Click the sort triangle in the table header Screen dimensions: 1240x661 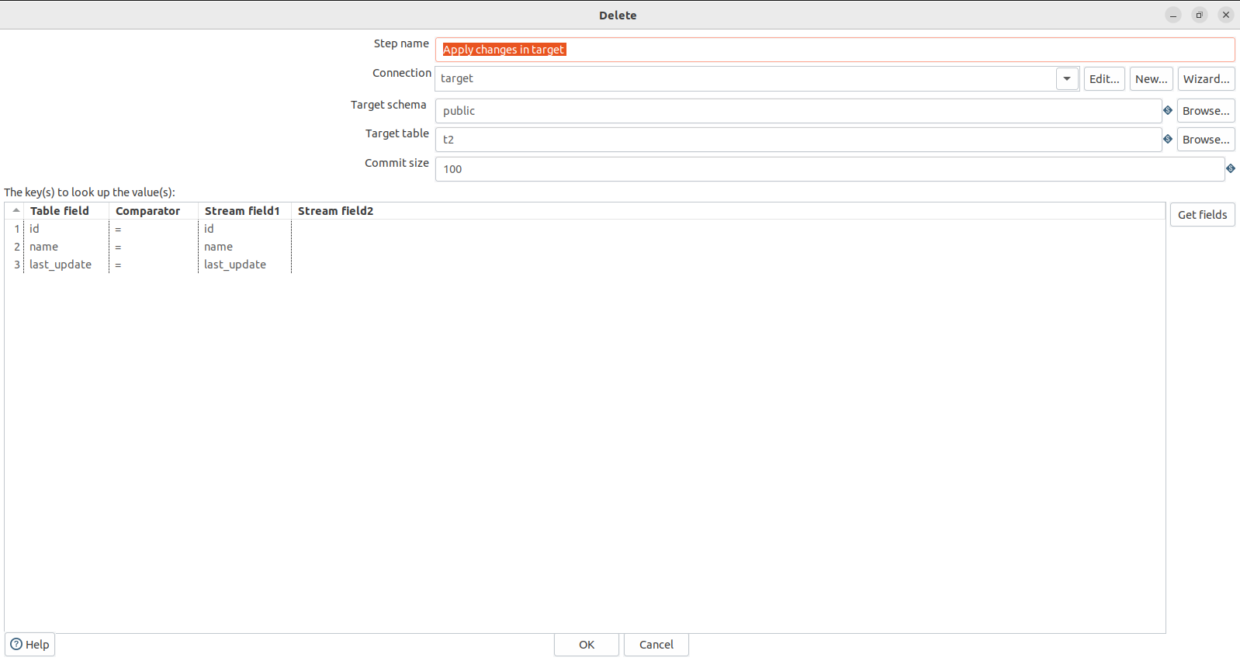[x=14, y=210]
